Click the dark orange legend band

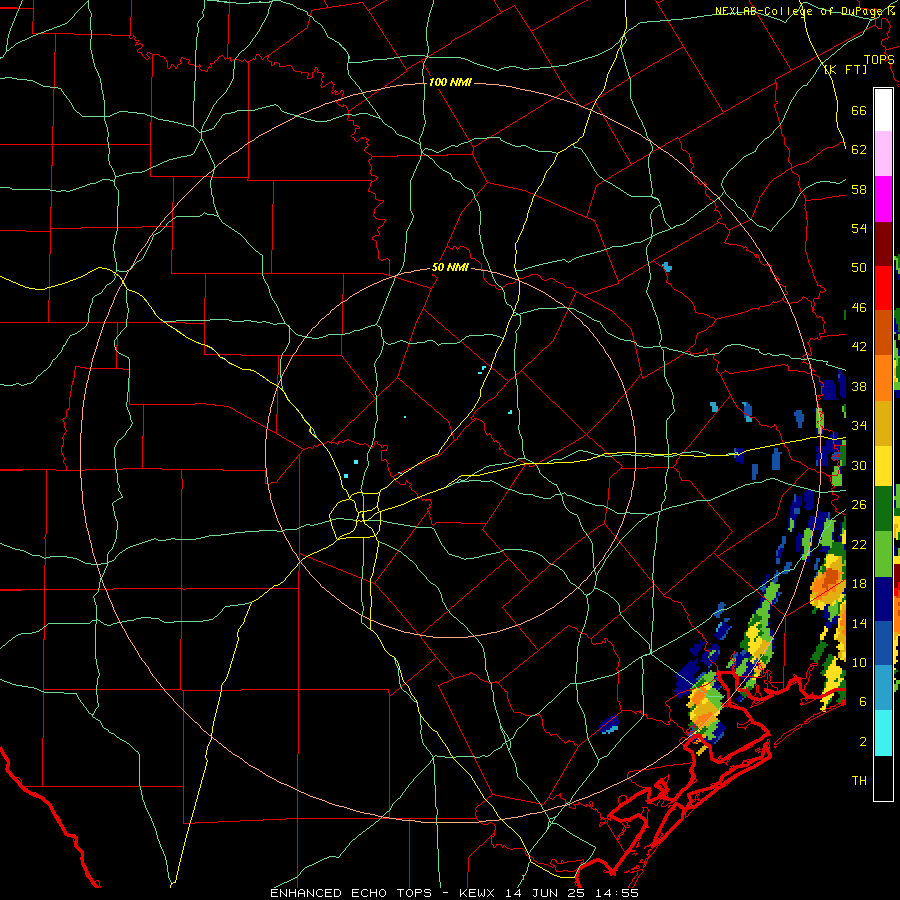(883, 332)
